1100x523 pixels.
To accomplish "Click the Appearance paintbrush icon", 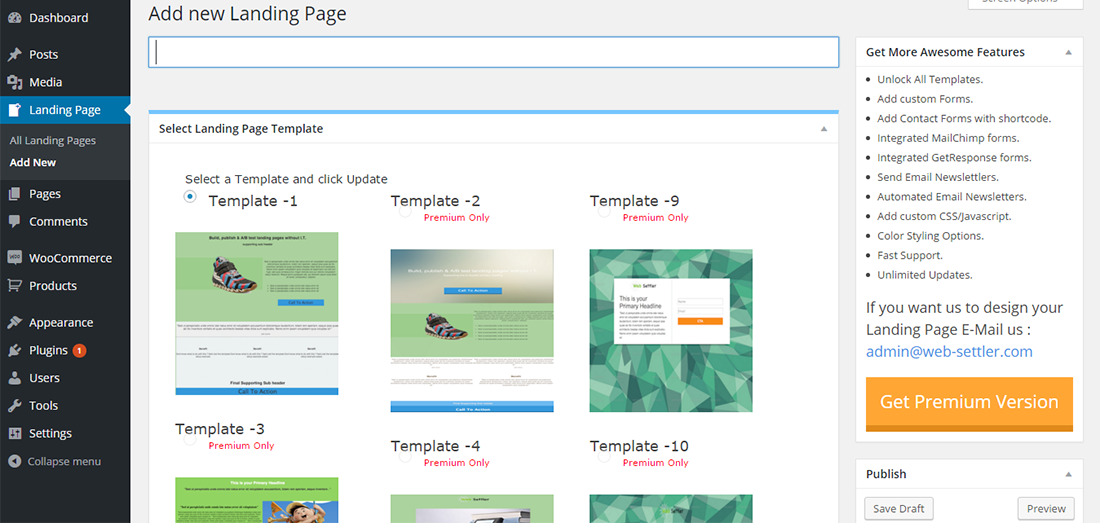I will pyautogui.click(x=14, y=322).
